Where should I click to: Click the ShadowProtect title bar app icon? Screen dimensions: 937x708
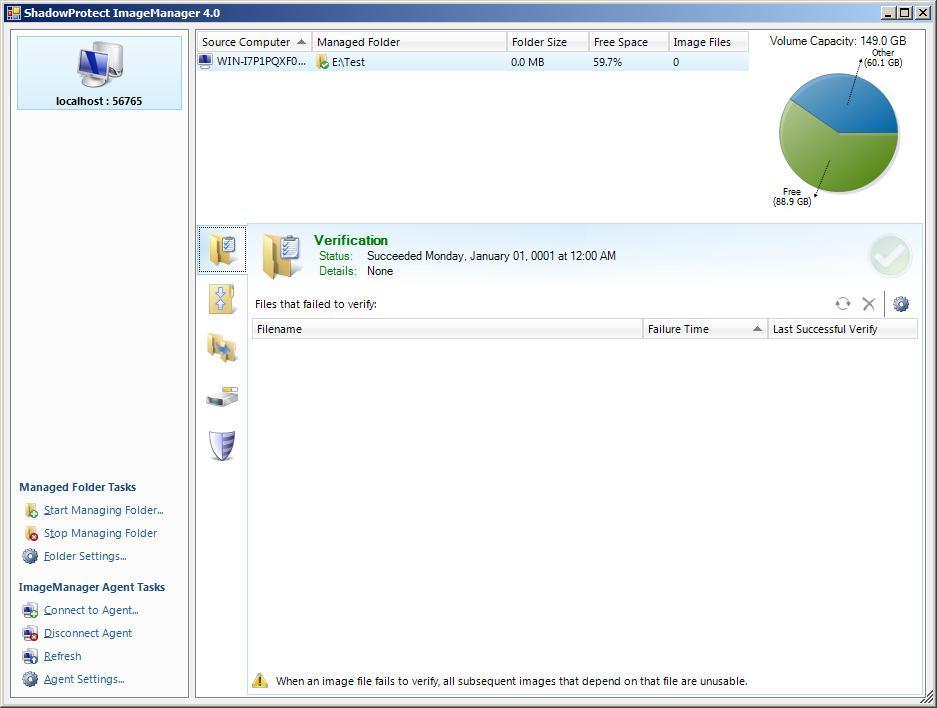click(13, 13)
